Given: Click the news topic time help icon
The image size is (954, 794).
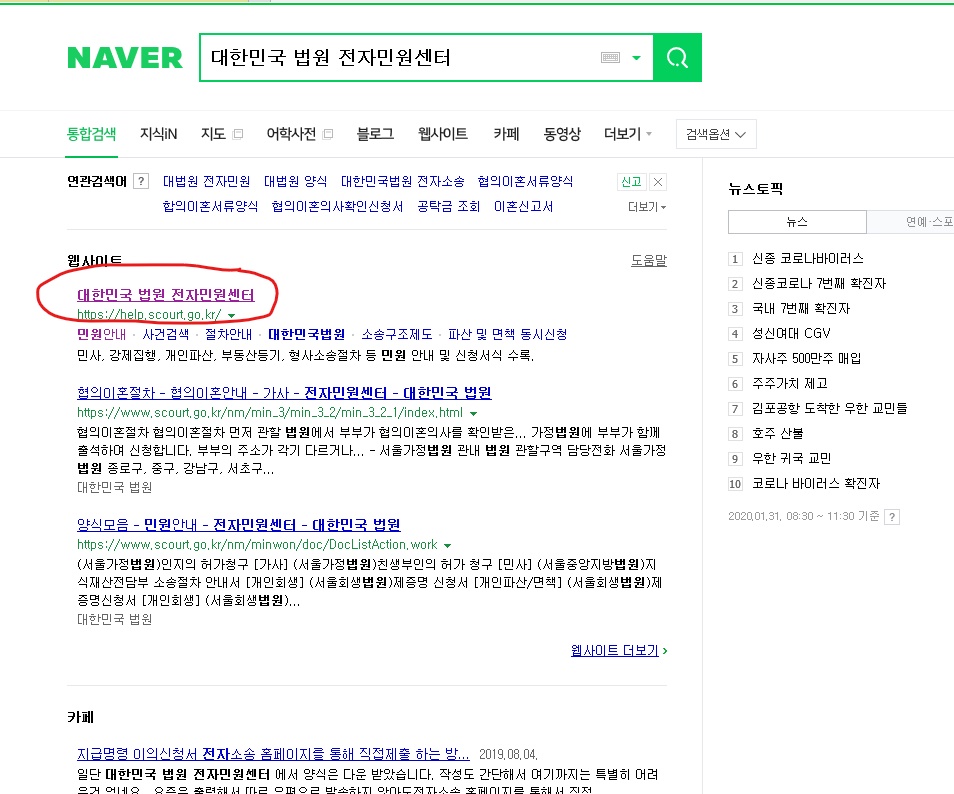Looking at the screenshot, I should pos(891,517).
